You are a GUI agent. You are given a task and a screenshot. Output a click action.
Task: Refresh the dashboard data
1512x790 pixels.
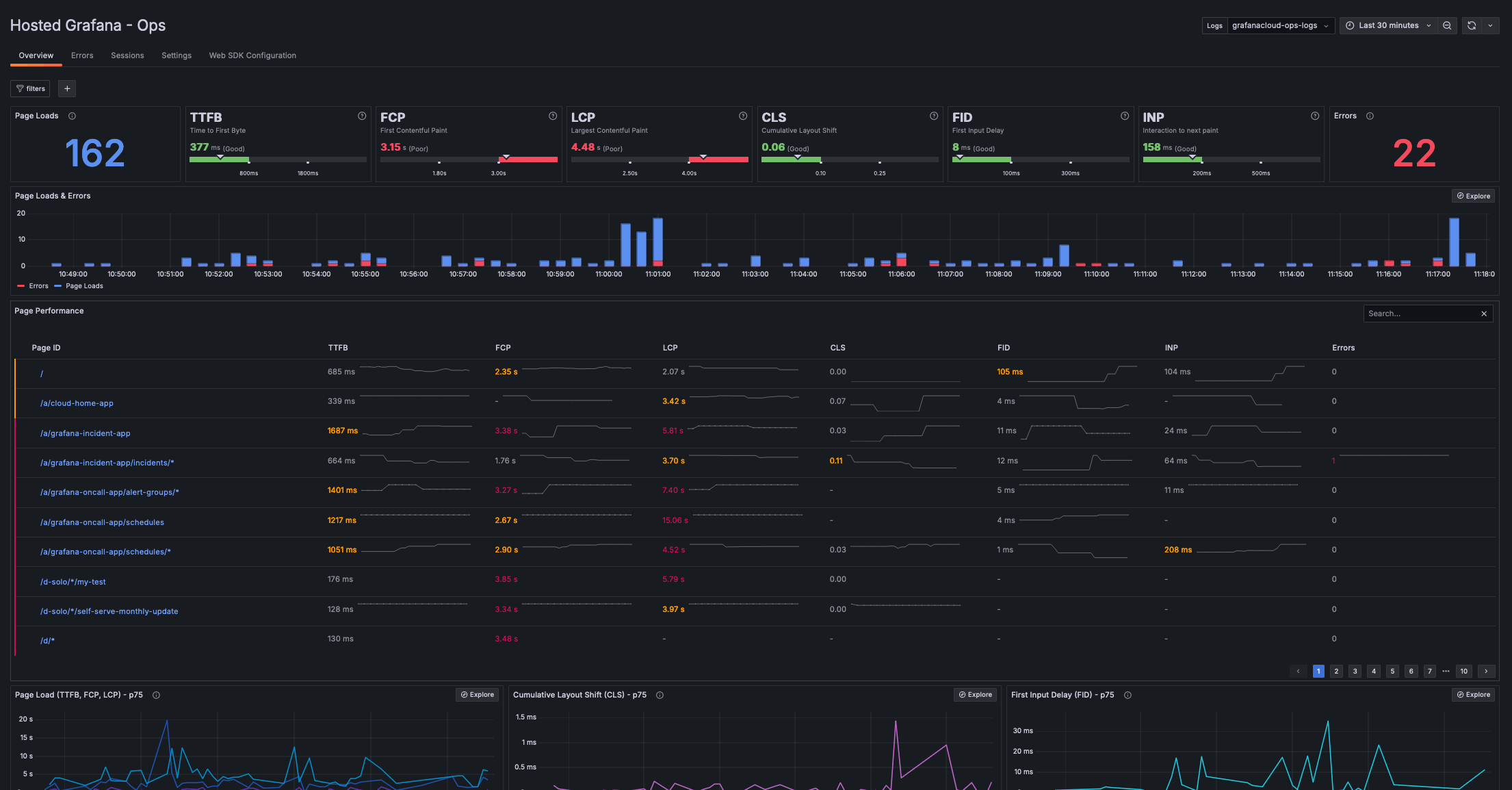pyautogui.click(x=1472, y=25)
